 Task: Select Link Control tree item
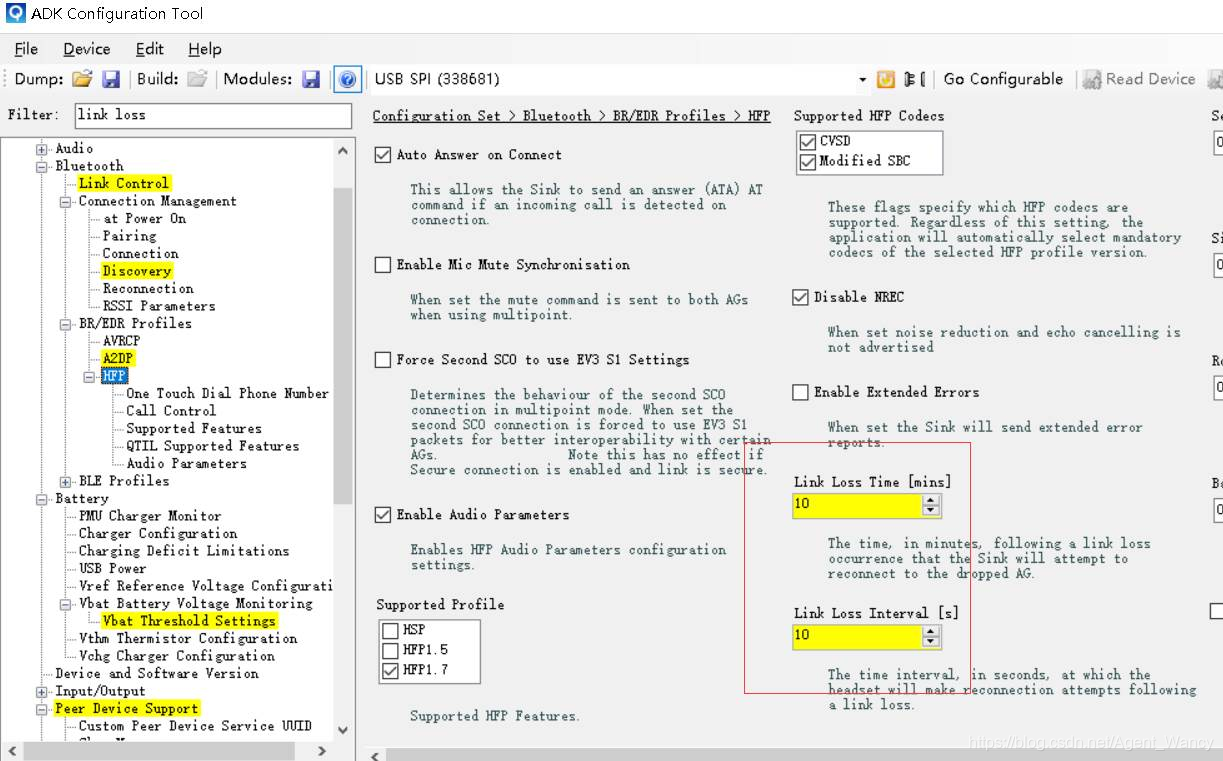(124, 184)
